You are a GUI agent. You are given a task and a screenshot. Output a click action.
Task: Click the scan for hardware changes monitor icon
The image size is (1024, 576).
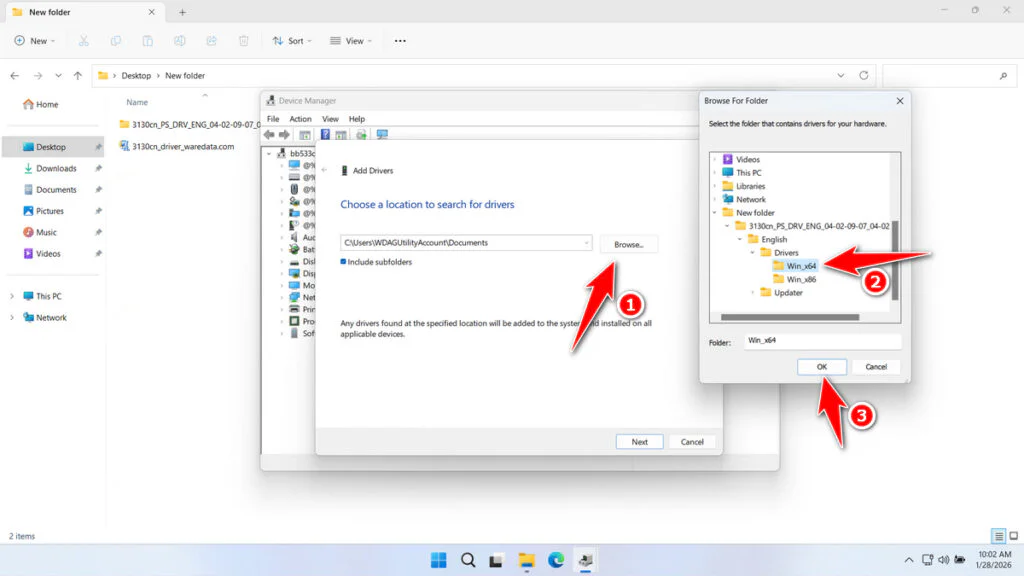(382, 134)
